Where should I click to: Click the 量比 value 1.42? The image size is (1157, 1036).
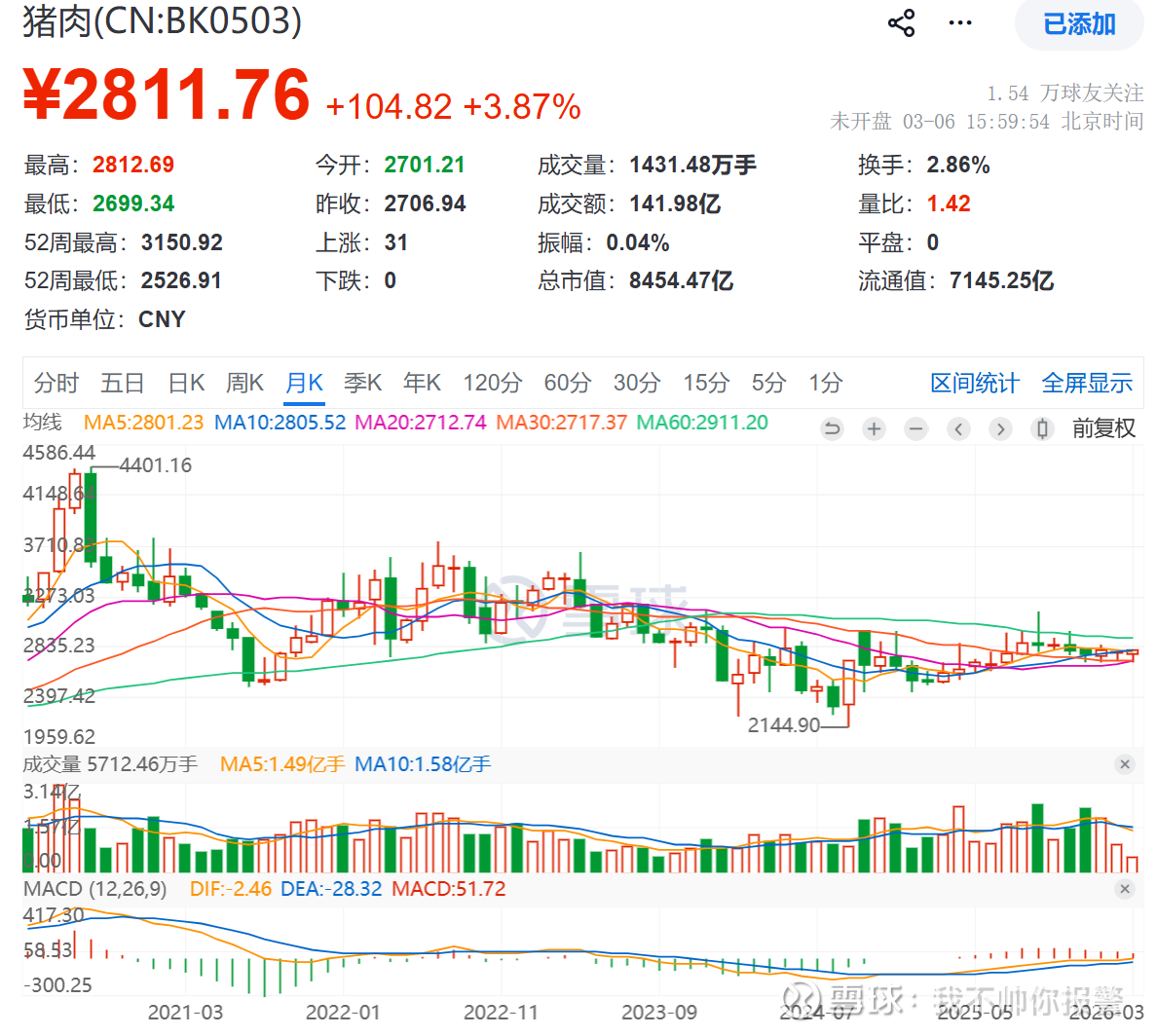point(949,203)
